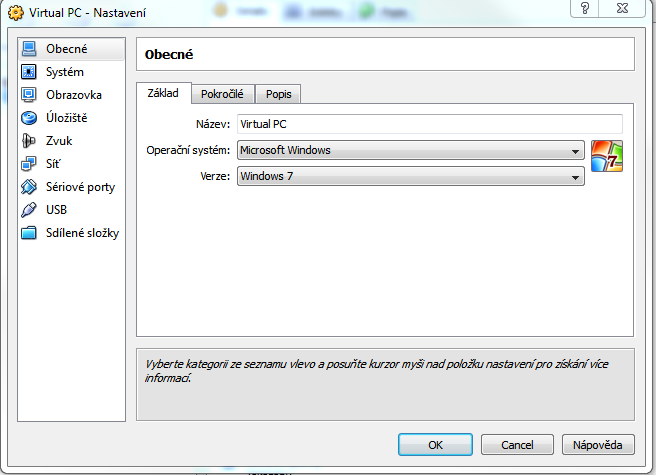Click the Systém chip icon
656x475 pixels.
coord(29,72)
